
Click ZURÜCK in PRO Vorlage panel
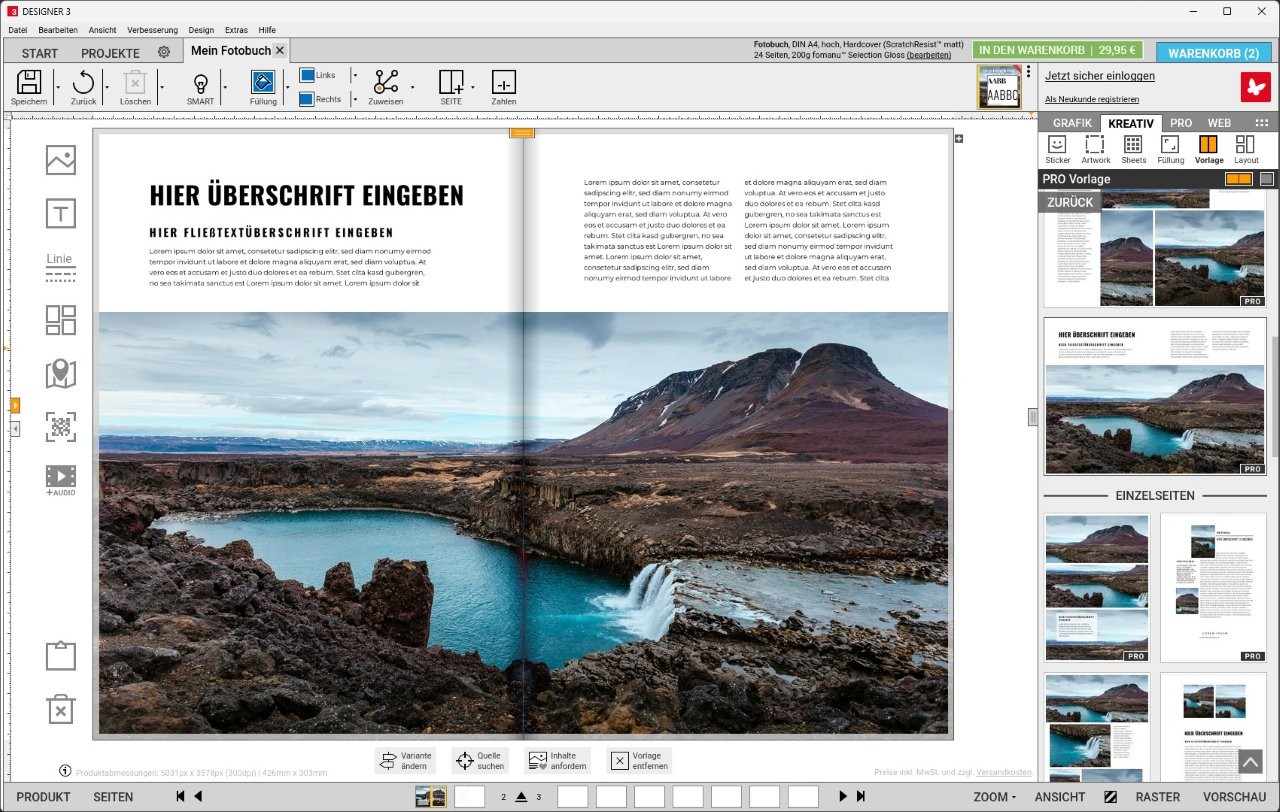click(x=1070, y=201)
